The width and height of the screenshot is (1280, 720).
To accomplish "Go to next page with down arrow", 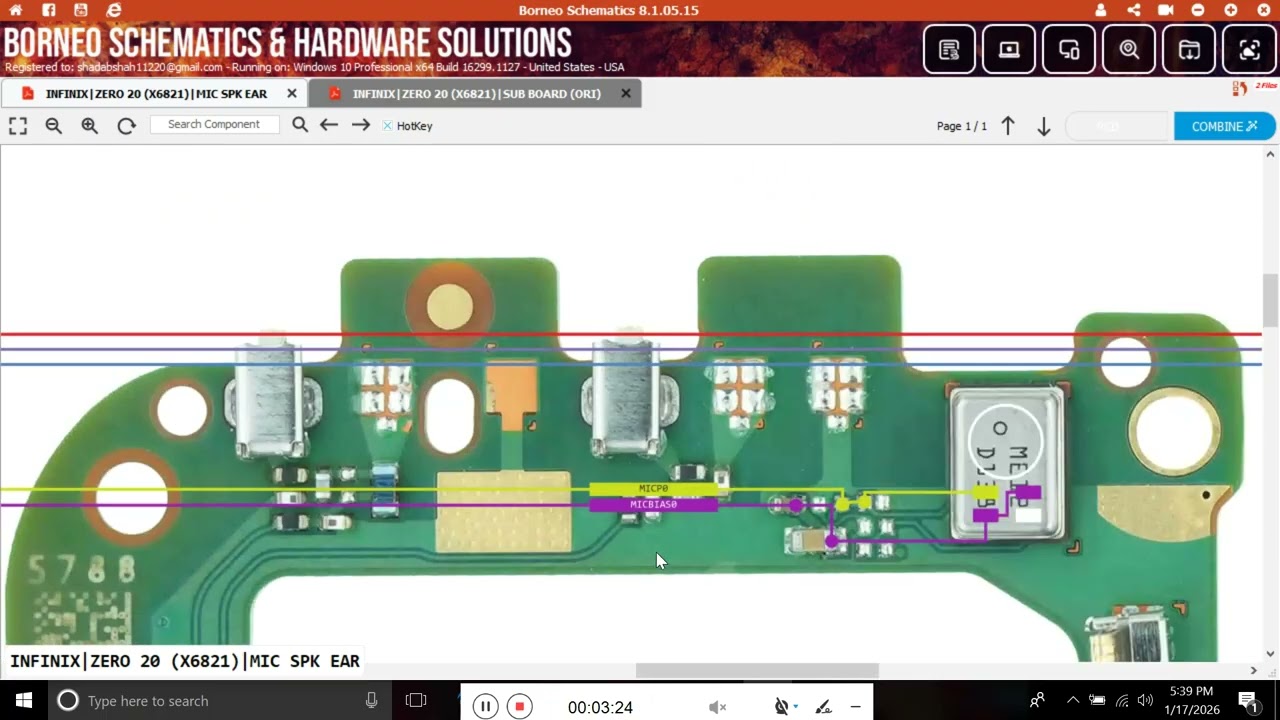I will (x=1044, y=127).
